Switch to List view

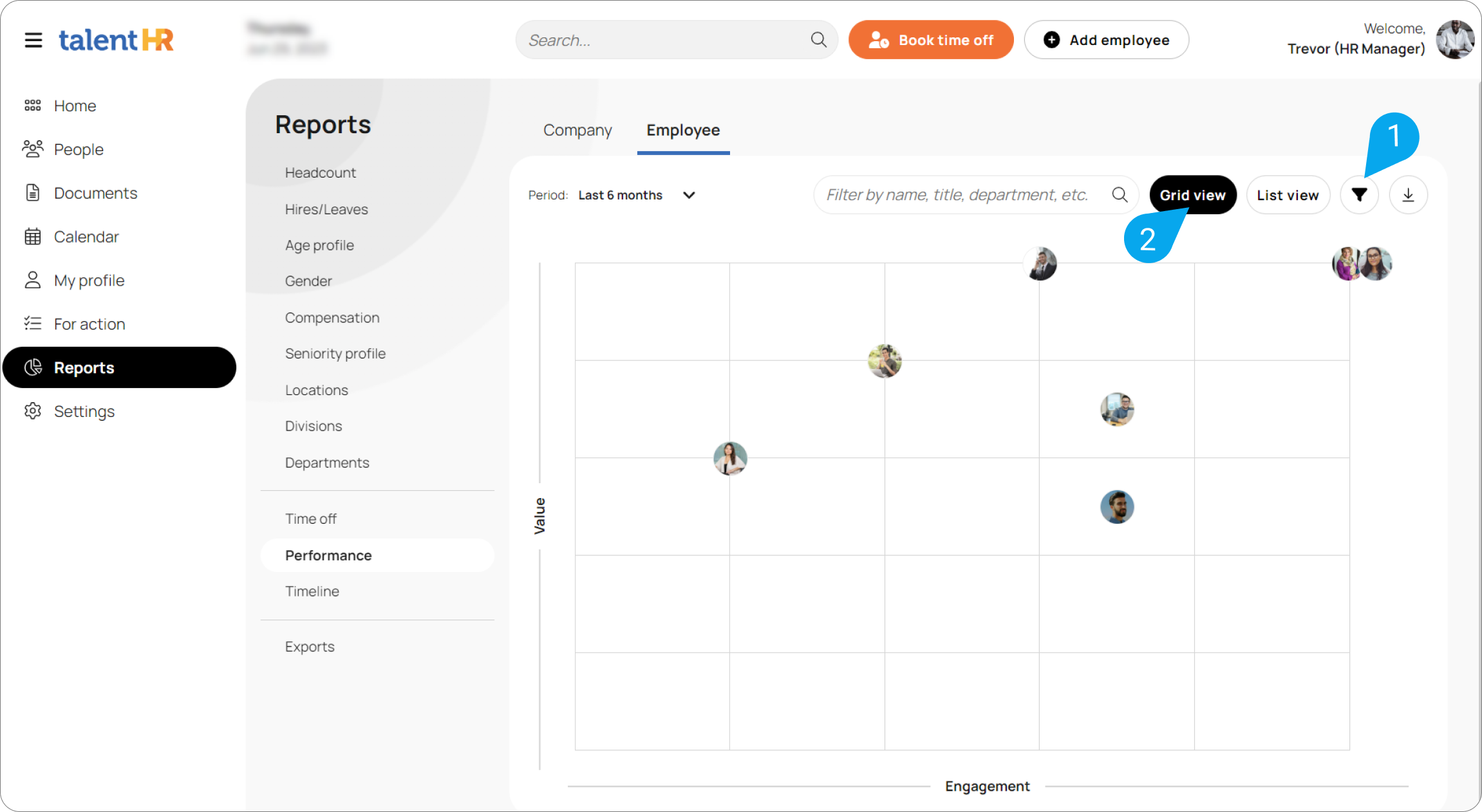tap(1288, 195)
